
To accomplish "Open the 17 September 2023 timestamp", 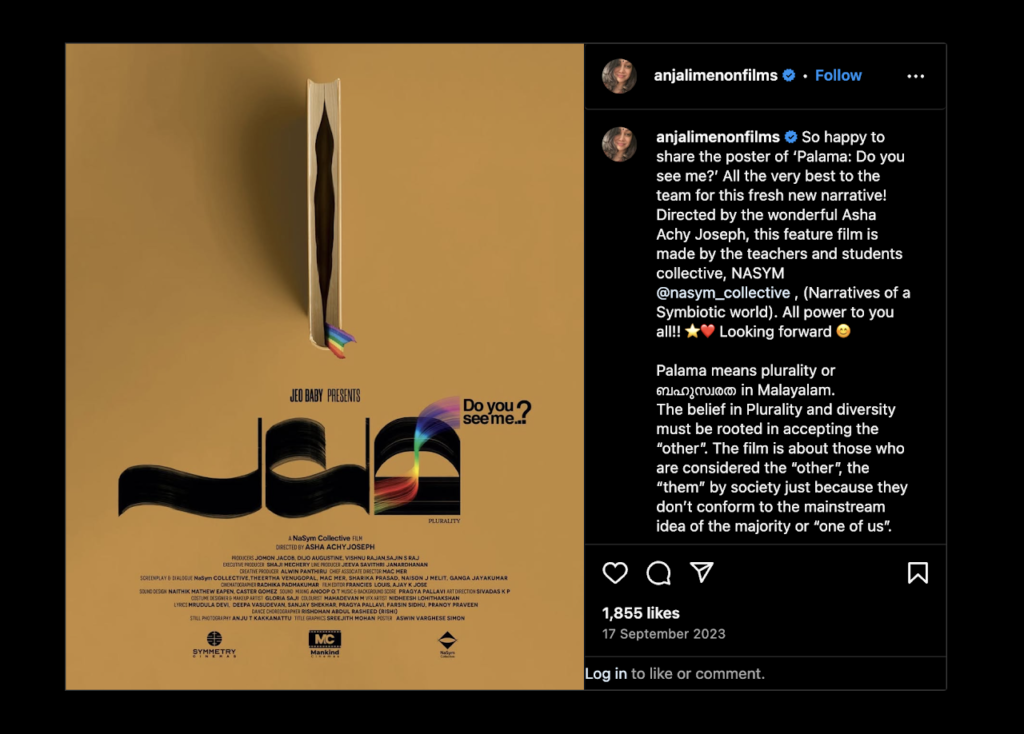I will [664, 634].
